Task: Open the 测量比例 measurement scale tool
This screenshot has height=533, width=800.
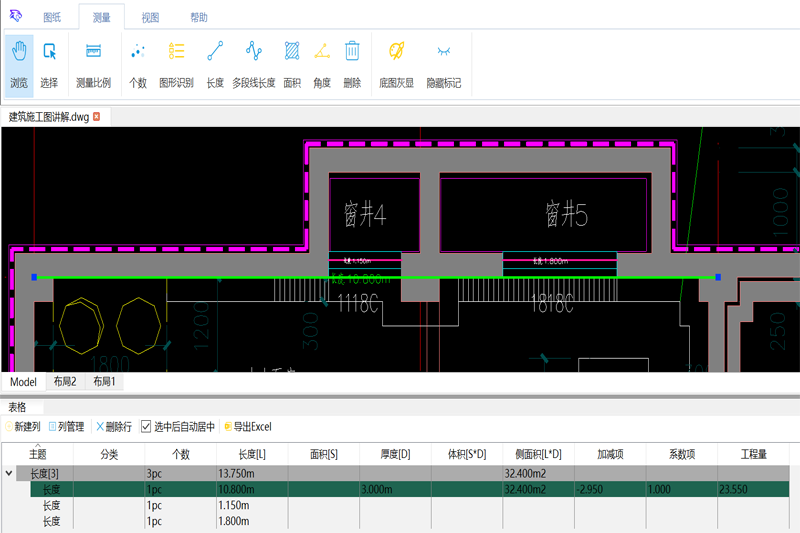Action: [93, 63]
